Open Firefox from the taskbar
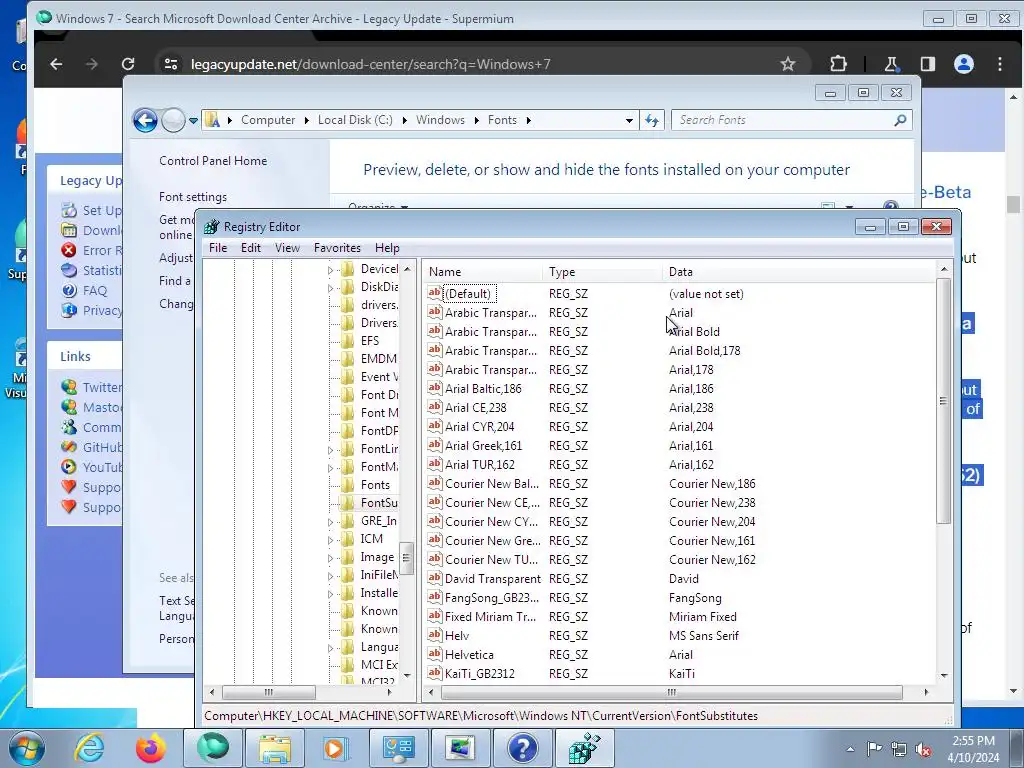Viewport: 1024px width, 768px height. click(151, 748)
